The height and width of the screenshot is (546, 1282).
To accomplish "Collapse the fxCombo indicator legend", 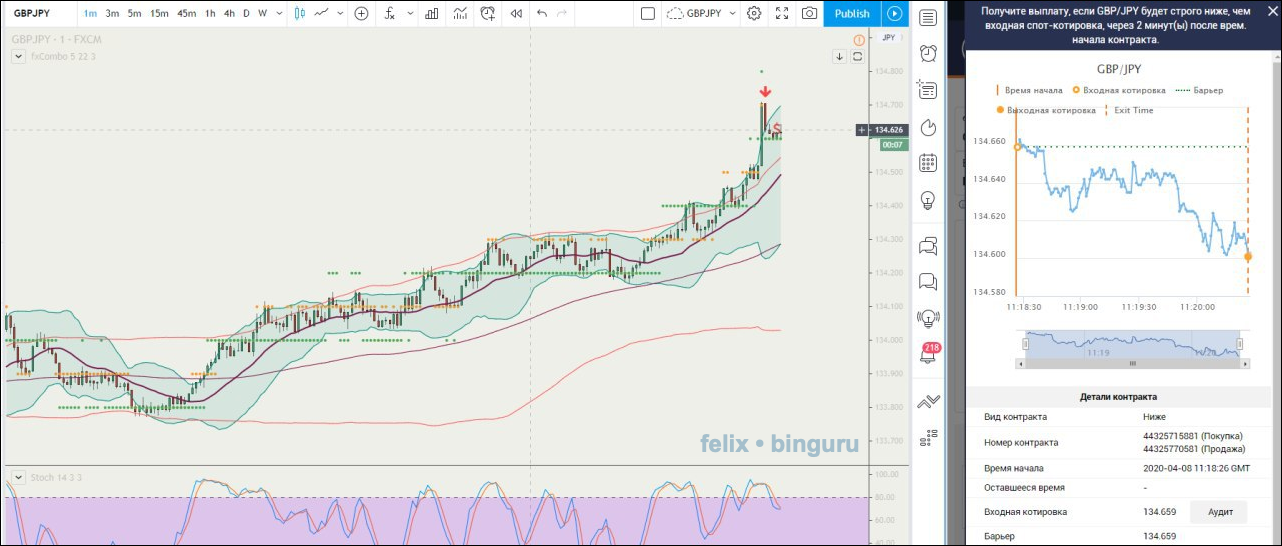I will 17,57.
